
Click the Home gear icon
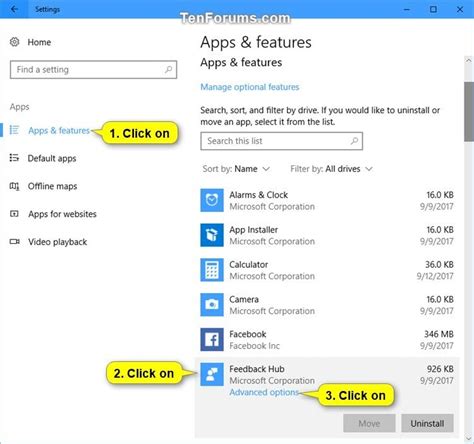pos(14,42)
